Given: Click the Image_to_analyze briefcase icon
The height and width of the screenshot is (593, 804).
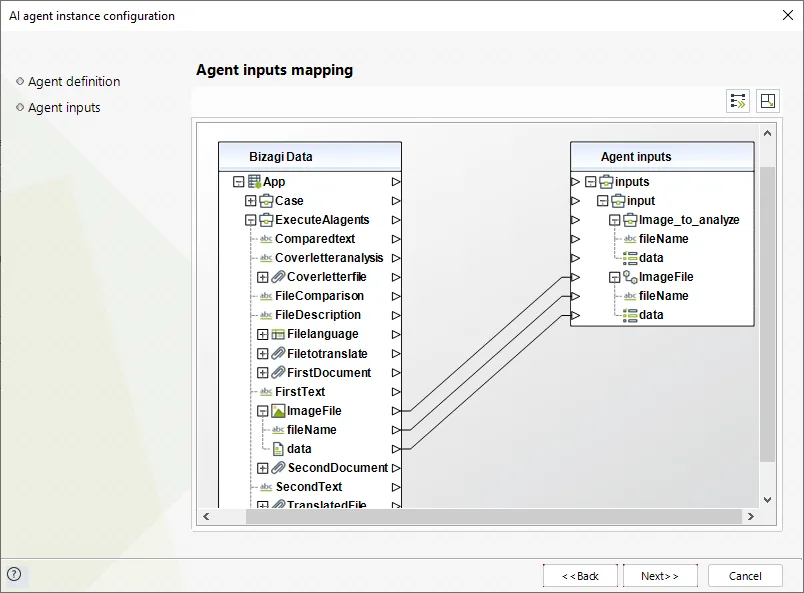Looking at the screenshot, I should point(630,220).
